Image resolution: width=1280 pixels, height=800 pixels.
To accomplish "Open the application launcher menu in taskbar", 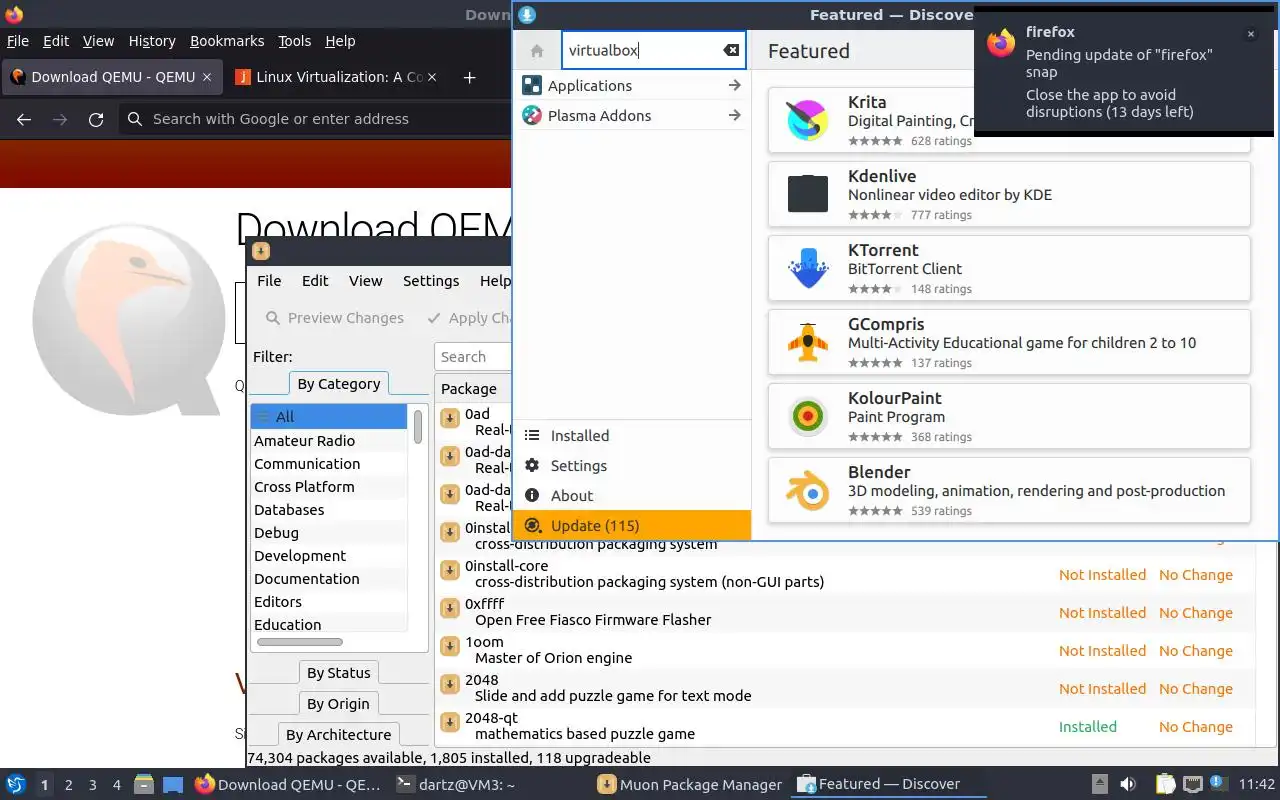I will click(x=16, y=784).
